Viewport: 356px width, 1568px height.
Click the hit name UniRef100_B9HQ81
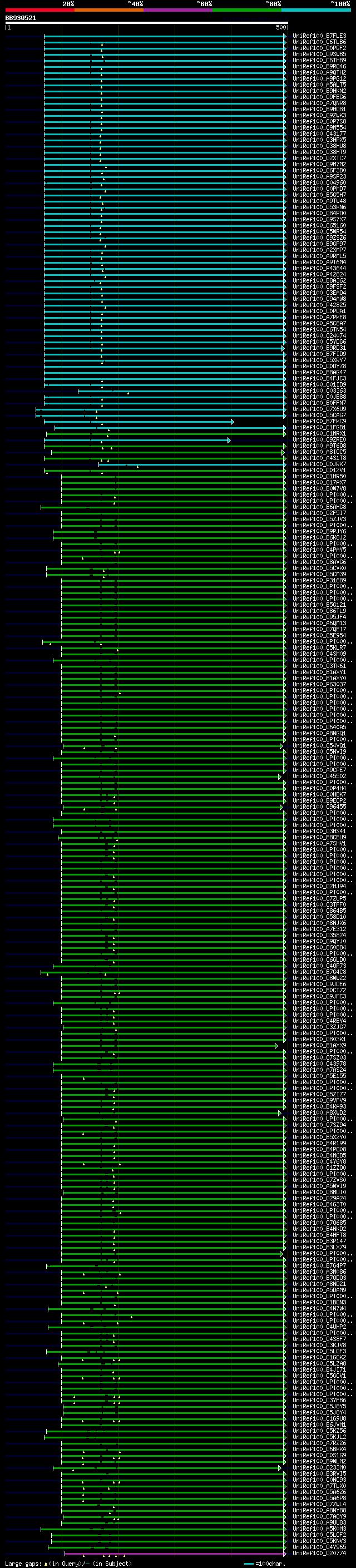319,110
